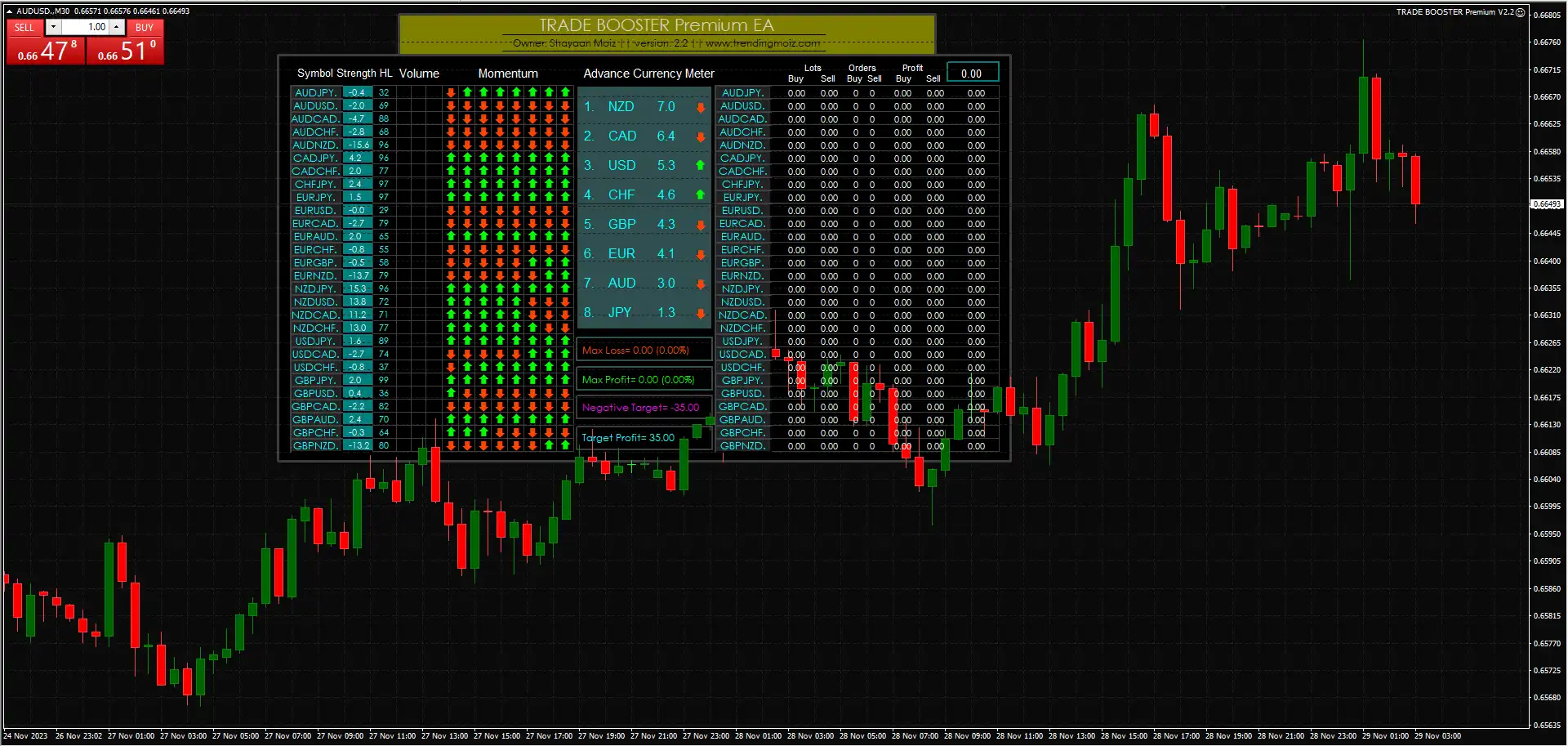Click GBPAUD in the Lots and Orders table
The image size is (1568, 746).
[x=742, y=419]
